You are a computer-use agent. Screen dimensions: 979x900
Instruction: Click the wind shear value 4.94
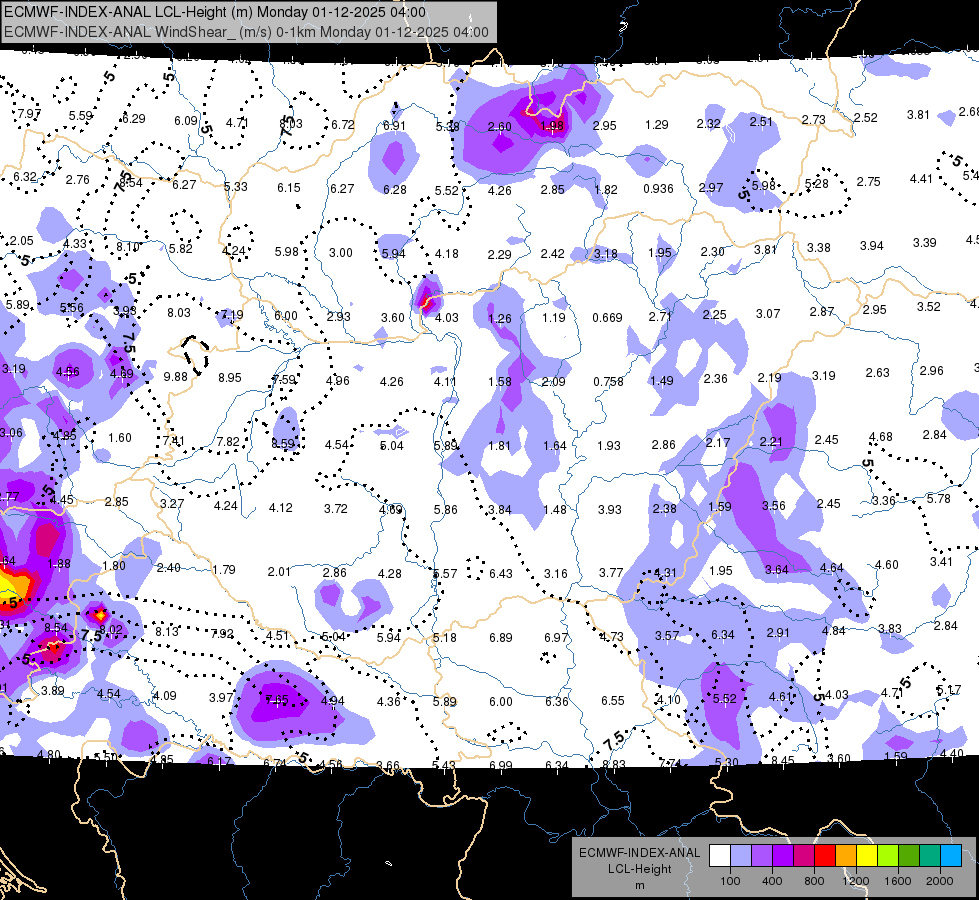[x=332, y=701]
